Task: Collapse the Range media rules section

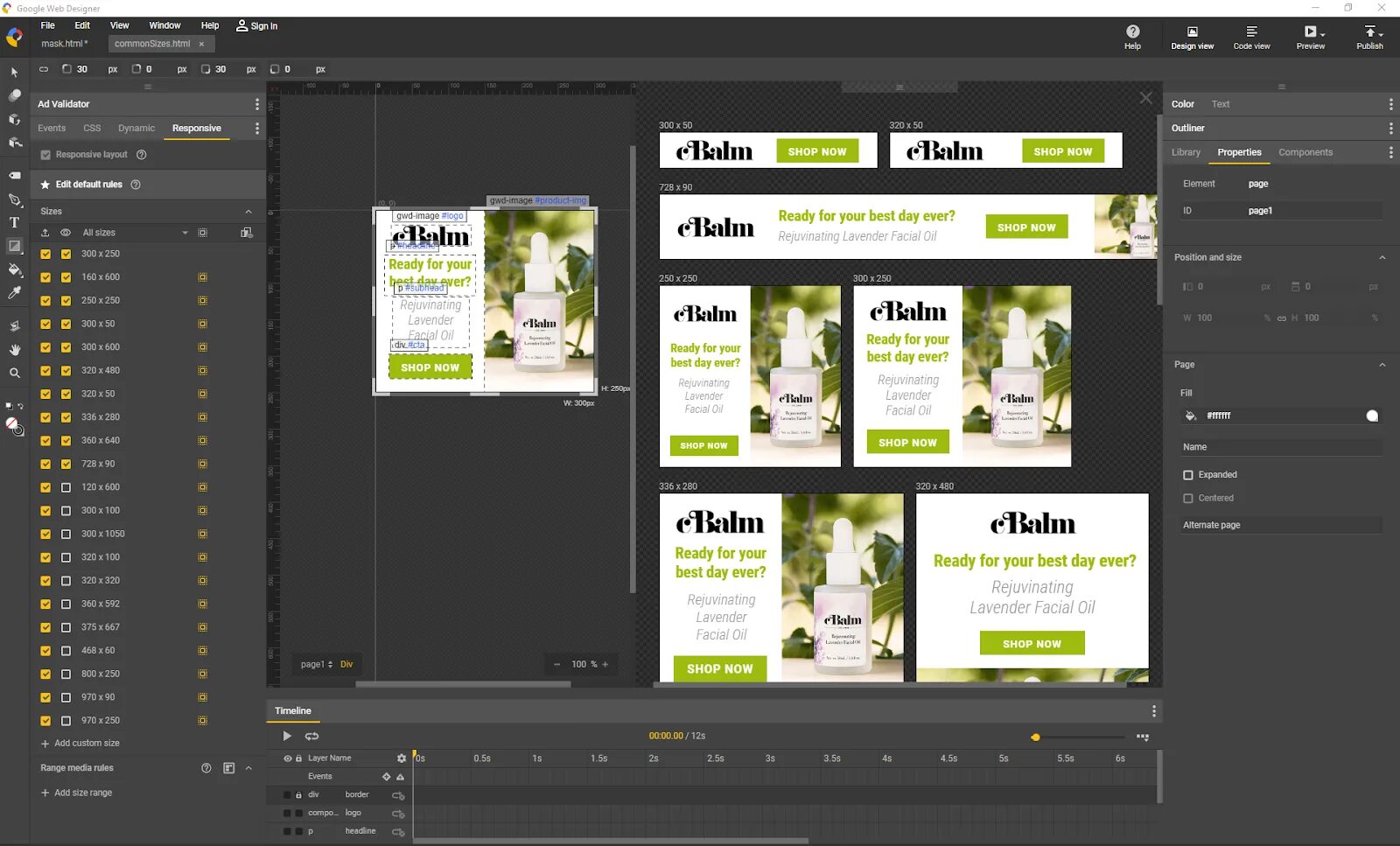Action: [x=248, y=768]
